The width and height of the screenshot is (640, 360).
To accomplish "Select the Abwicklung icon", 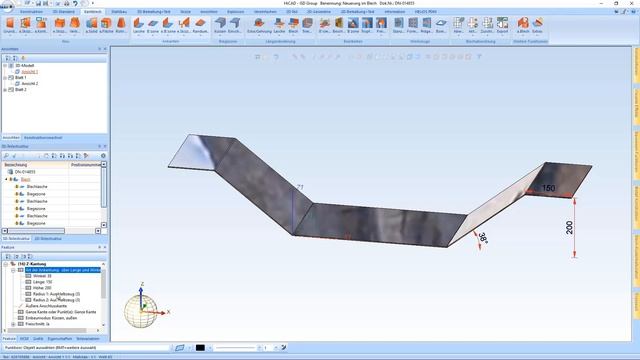I will tap(458, 23).
